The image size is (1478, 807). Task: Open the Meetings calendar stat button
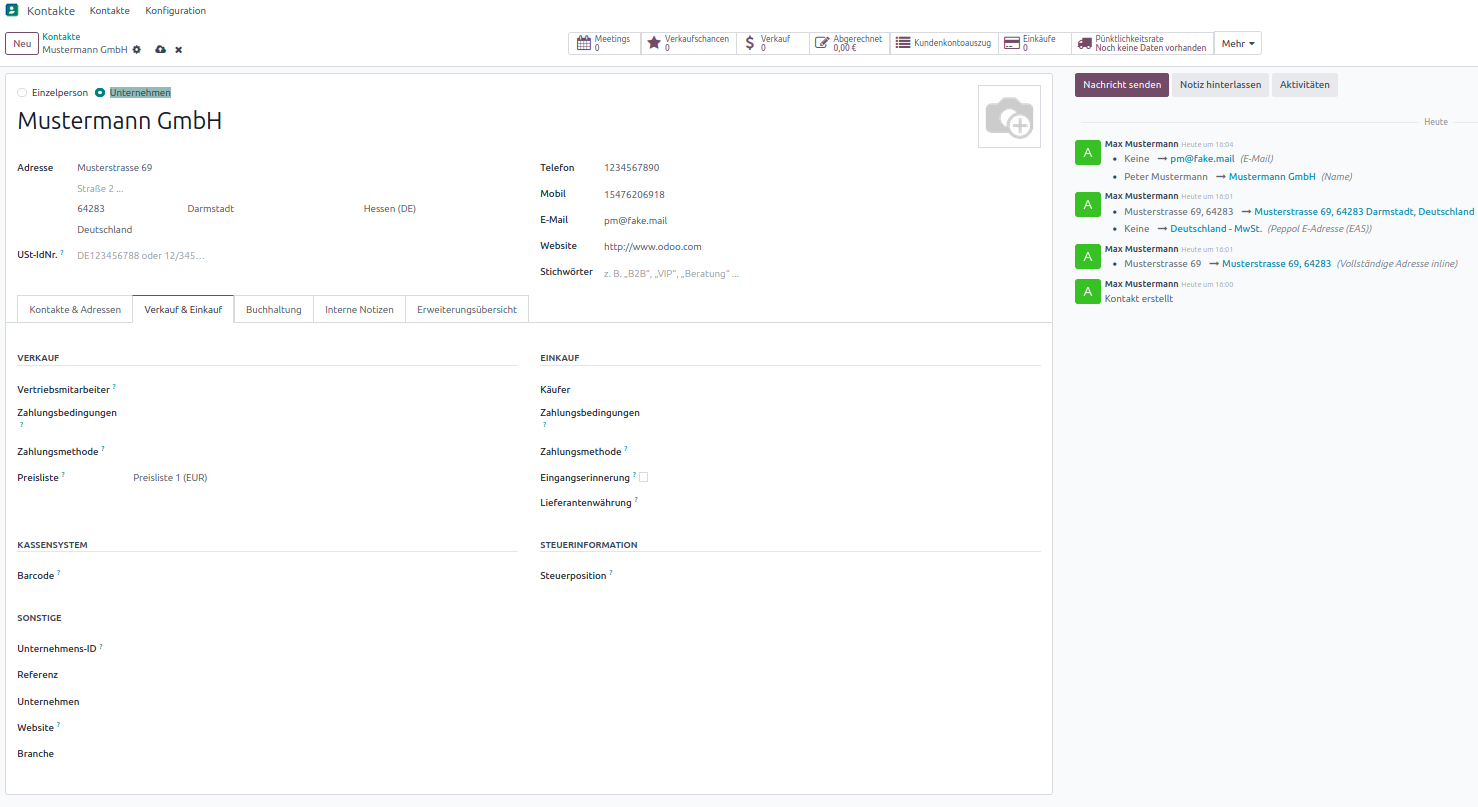pos(605,43)
